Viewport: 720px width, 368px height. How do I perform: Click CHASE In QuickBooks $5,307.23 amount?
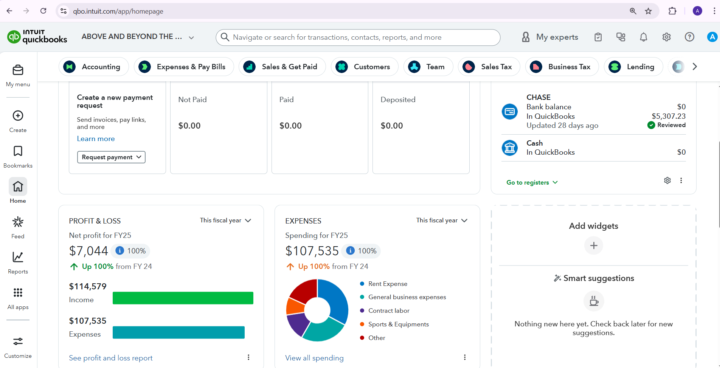(669, 116)
